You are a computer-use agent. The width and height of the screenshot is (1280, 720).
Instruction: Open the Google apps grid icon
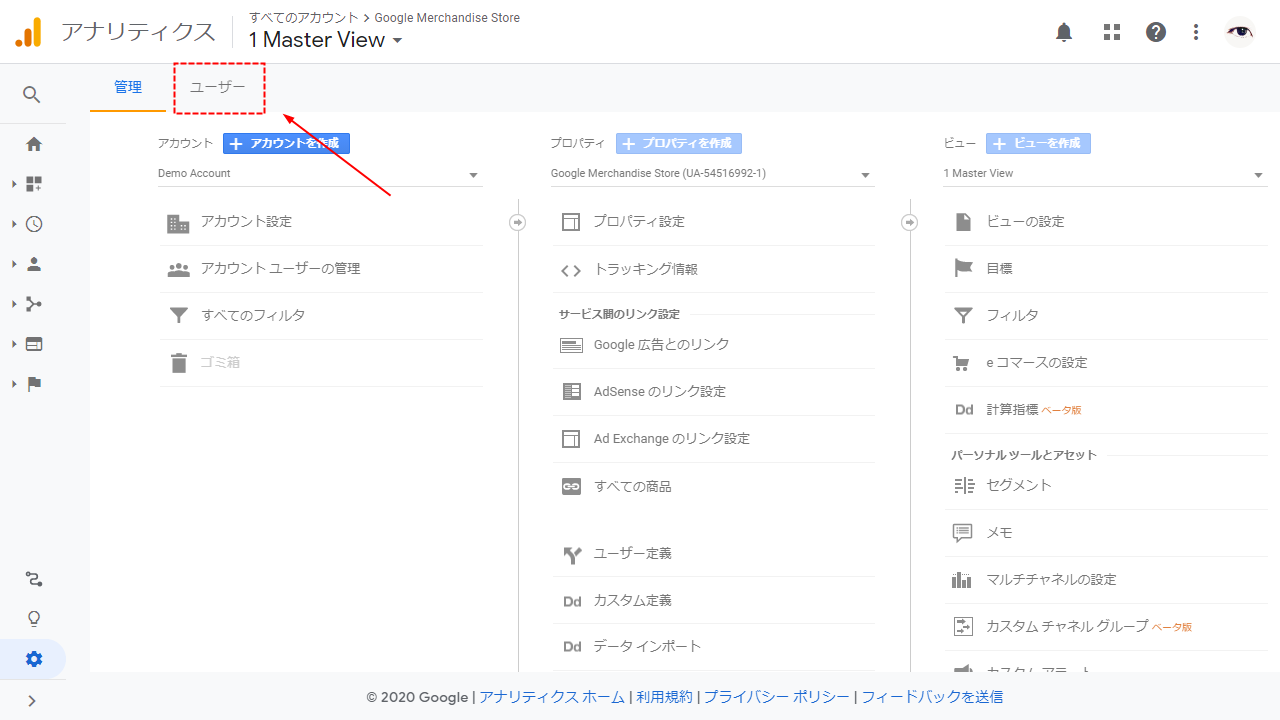[x=1112, y=32]
